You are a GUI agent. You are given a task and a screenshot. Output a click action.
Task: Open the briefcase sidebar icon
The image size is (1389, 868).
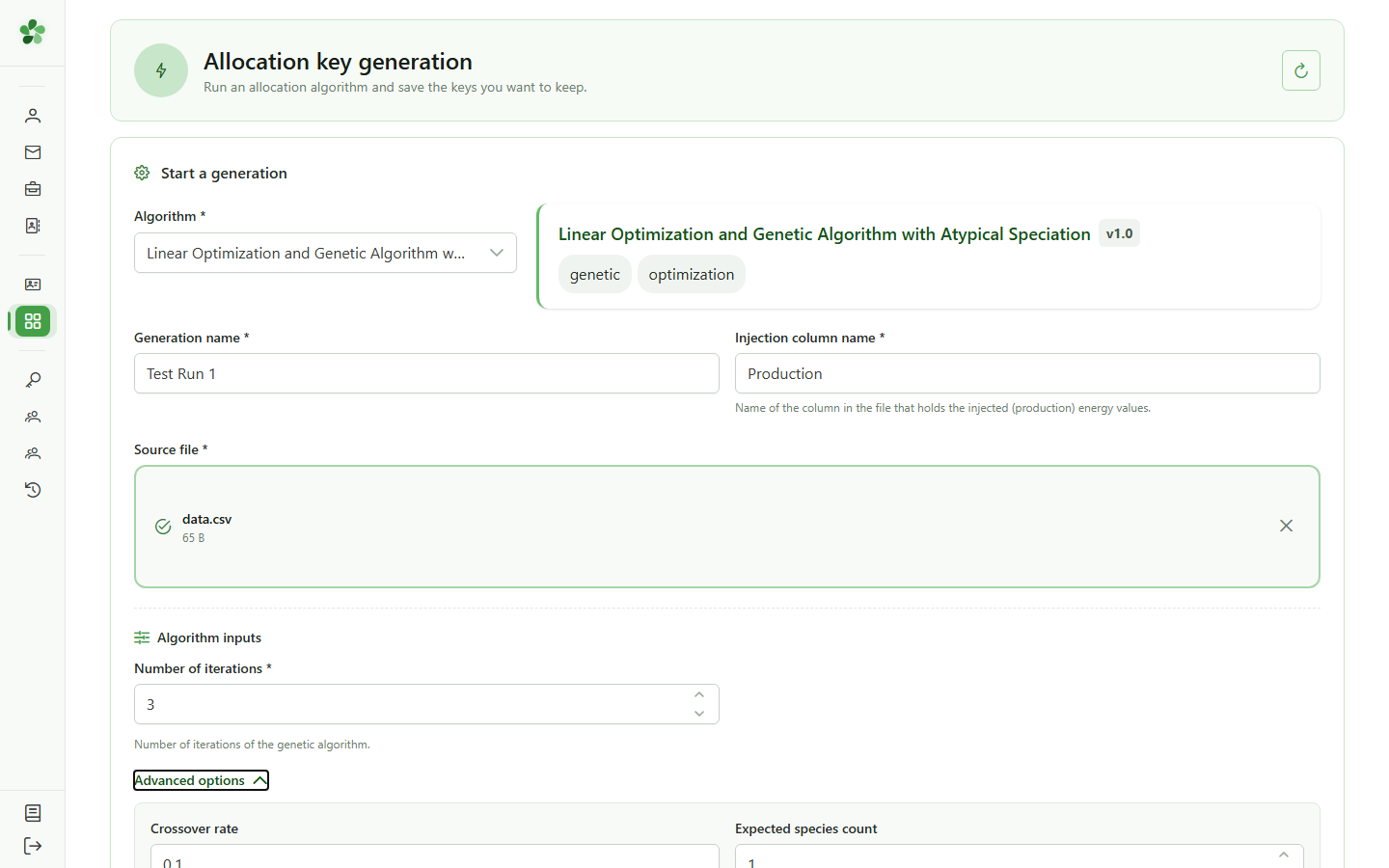click(x=33, y=189)
